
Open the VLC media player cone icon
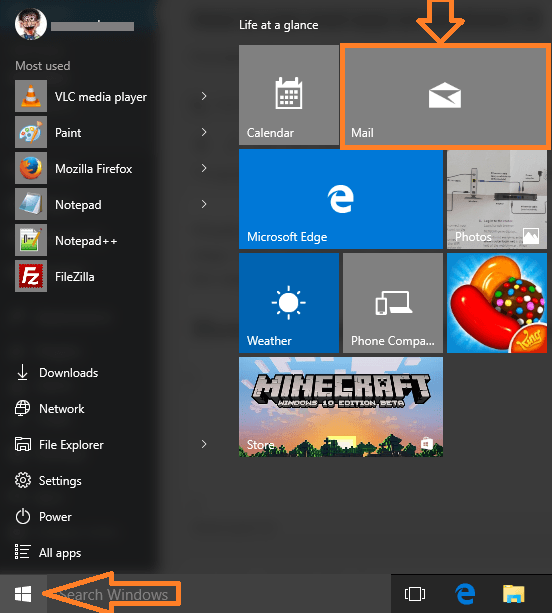point(31,96)
